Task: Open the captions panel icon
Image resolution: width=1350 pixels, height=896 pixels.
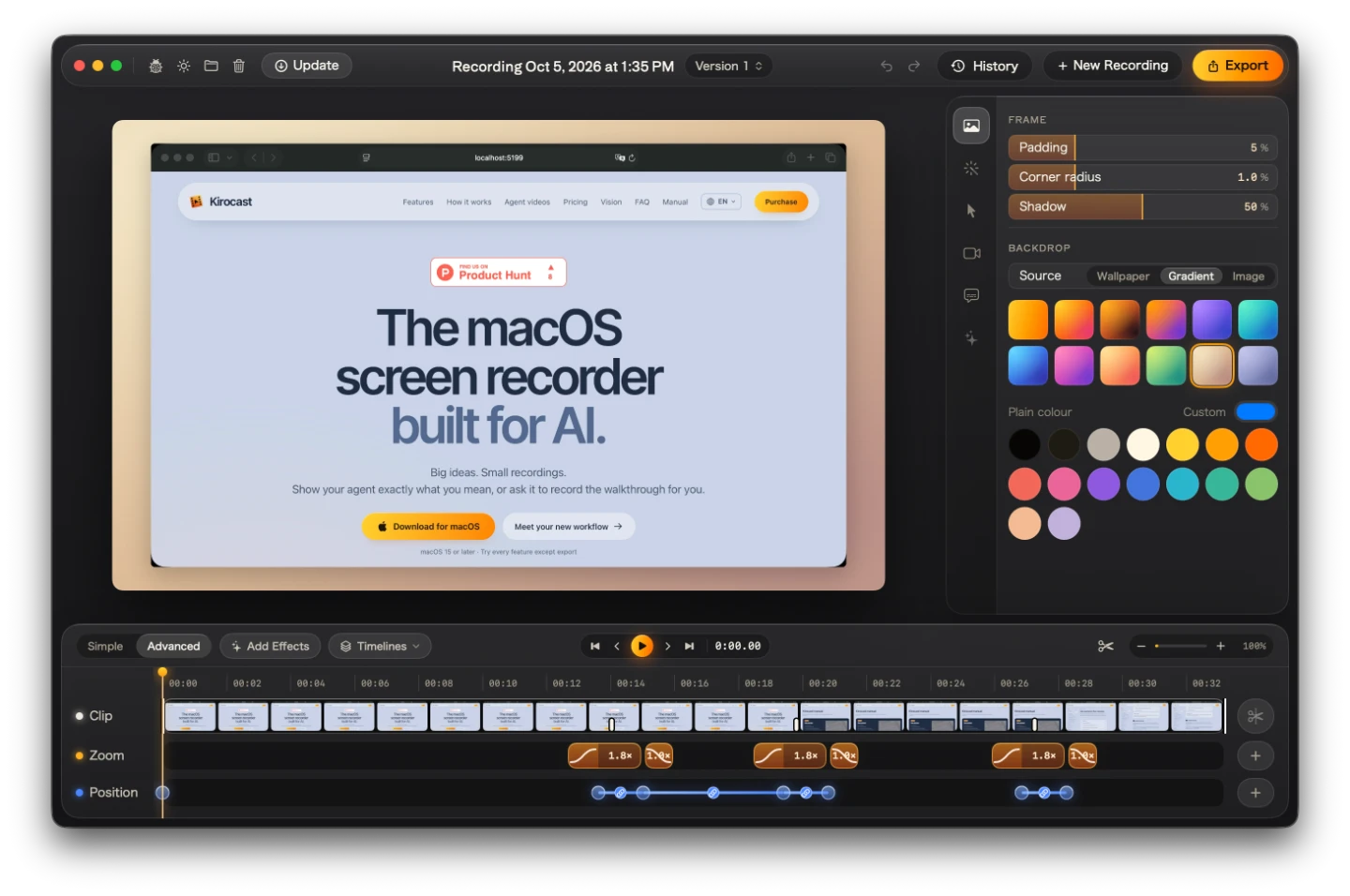Action: pos(971,295)
